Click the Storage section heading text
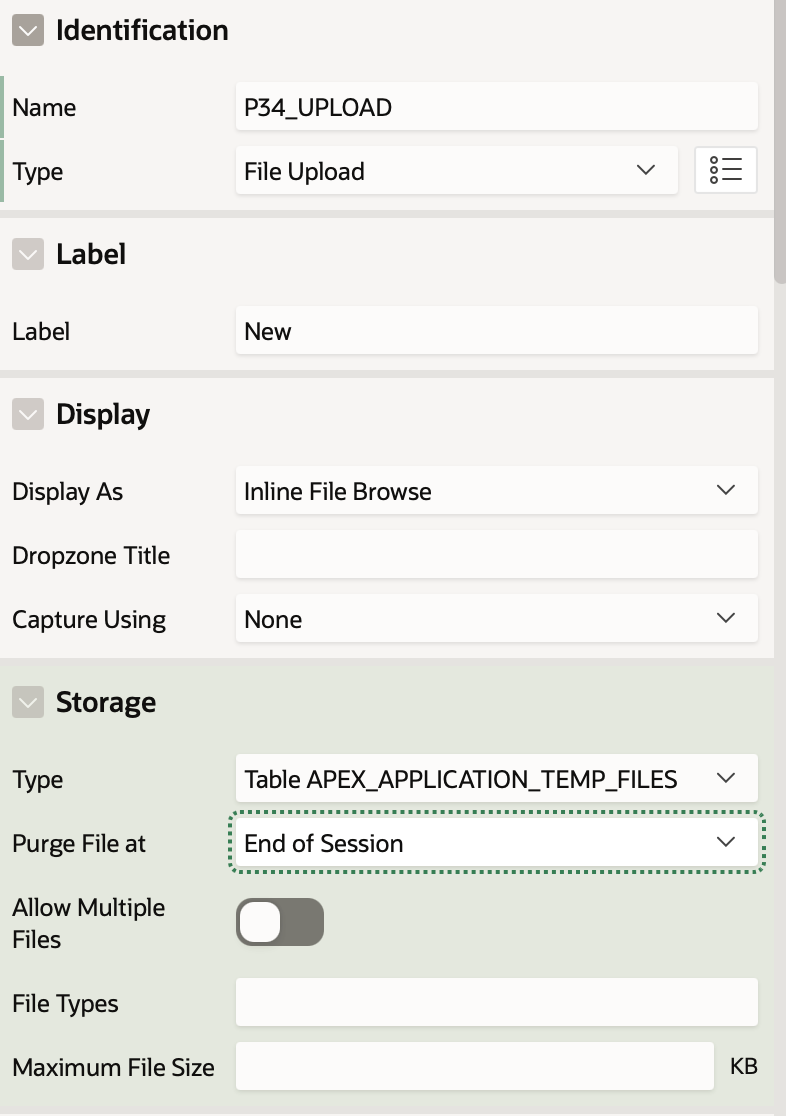This screenshot has width=786, height=1116. [106, 702]
